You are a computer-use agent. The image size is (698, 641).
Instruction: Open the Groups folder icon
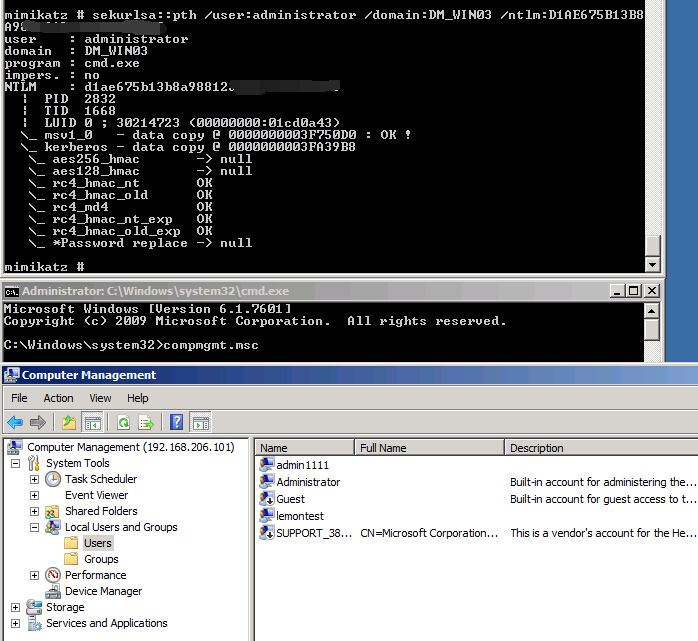tap(71, 559)
